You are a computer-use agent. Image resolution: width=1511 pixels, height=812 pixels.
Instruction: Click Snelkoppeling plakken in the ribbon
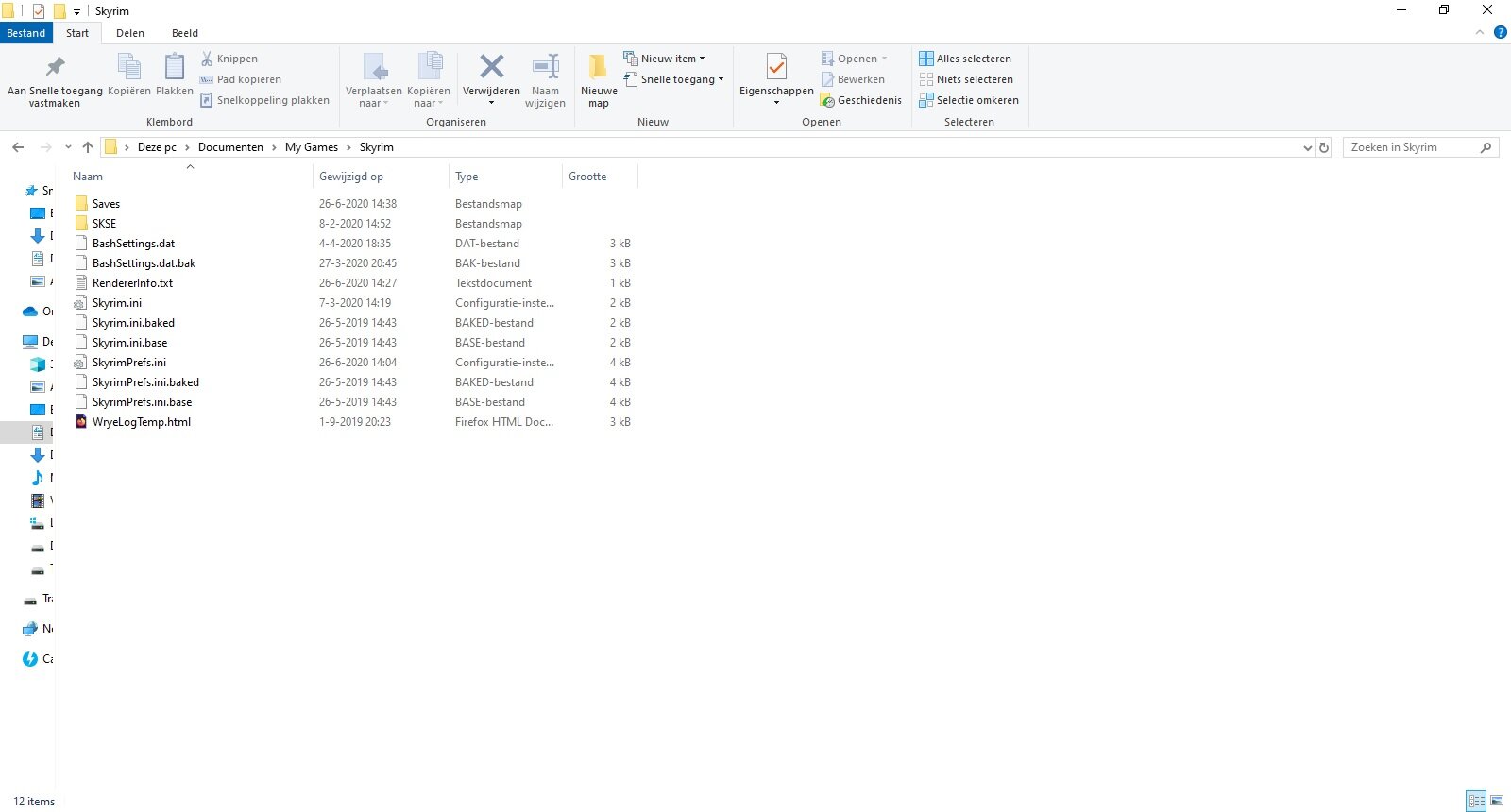click(x=265, y=100)
